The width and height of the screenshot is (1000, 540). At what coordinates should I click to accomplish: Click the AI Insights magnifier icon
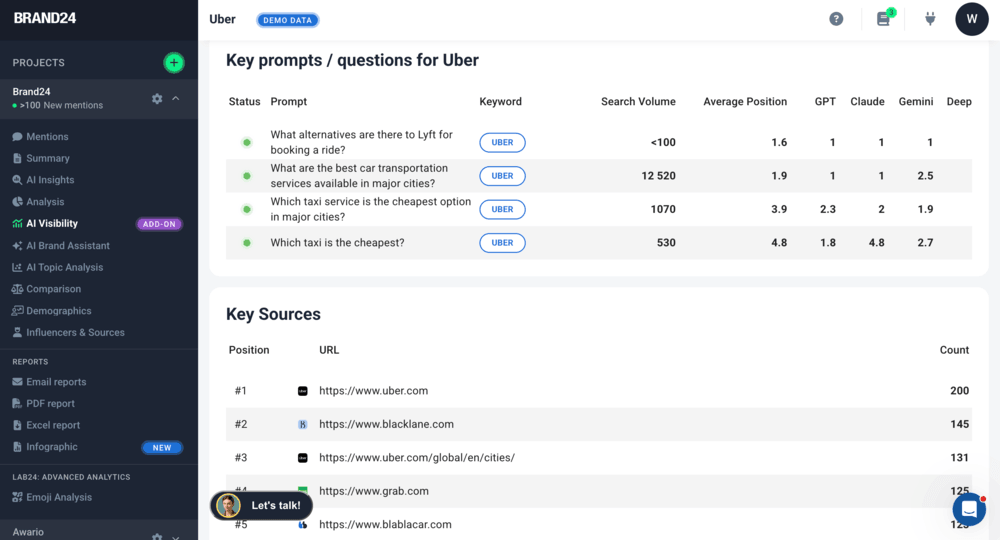pyautogui.click(x=17, y=180)
